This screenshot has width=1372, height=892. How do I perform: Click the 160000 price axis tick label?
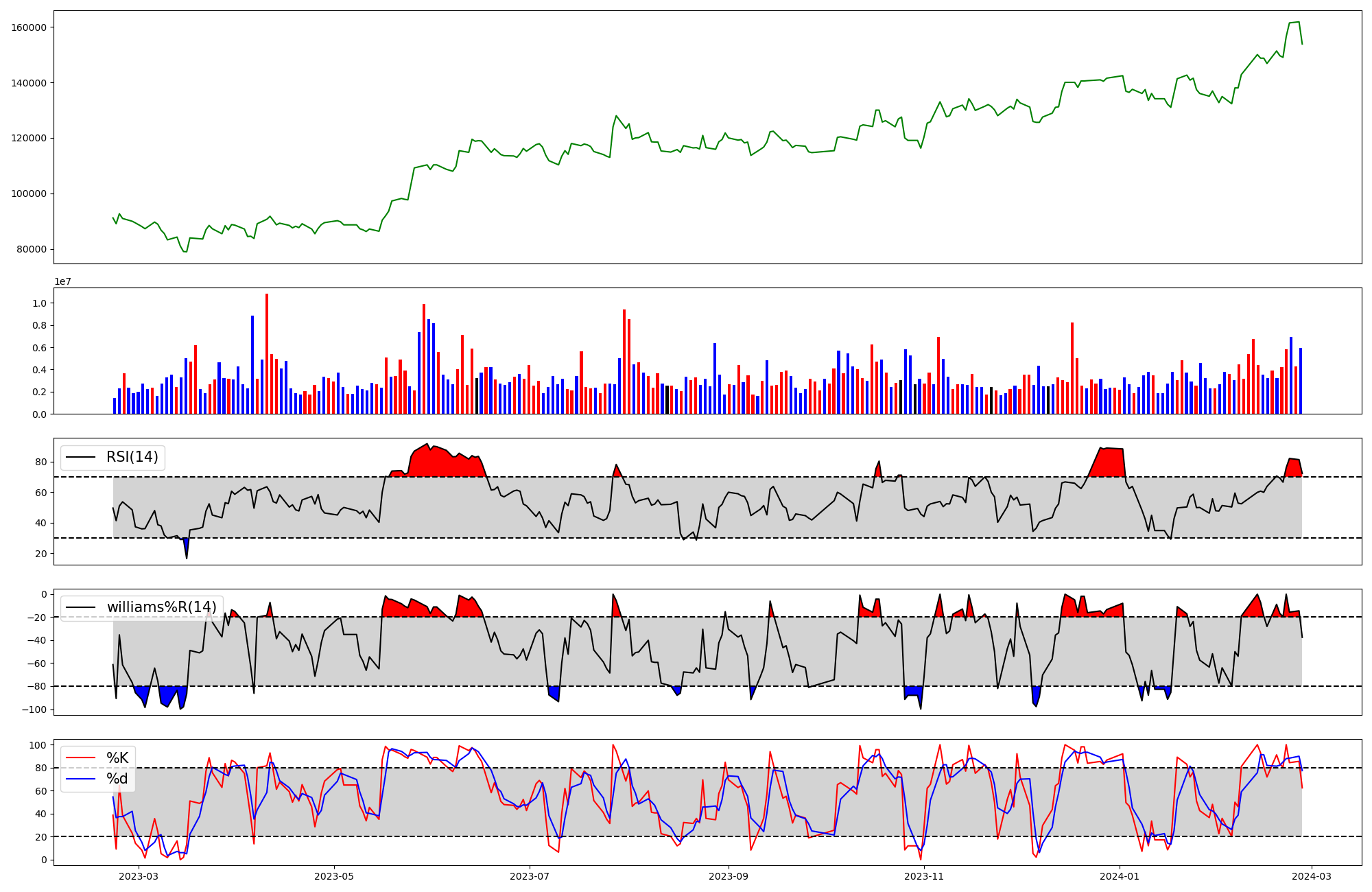(29, 27)
